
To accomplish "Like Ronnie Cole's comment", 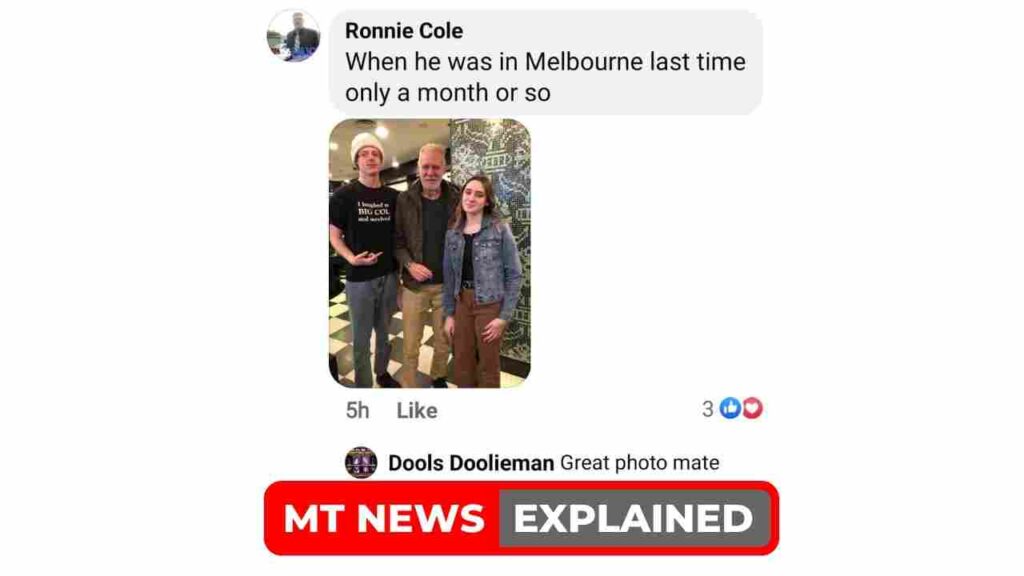I will 417,410.
